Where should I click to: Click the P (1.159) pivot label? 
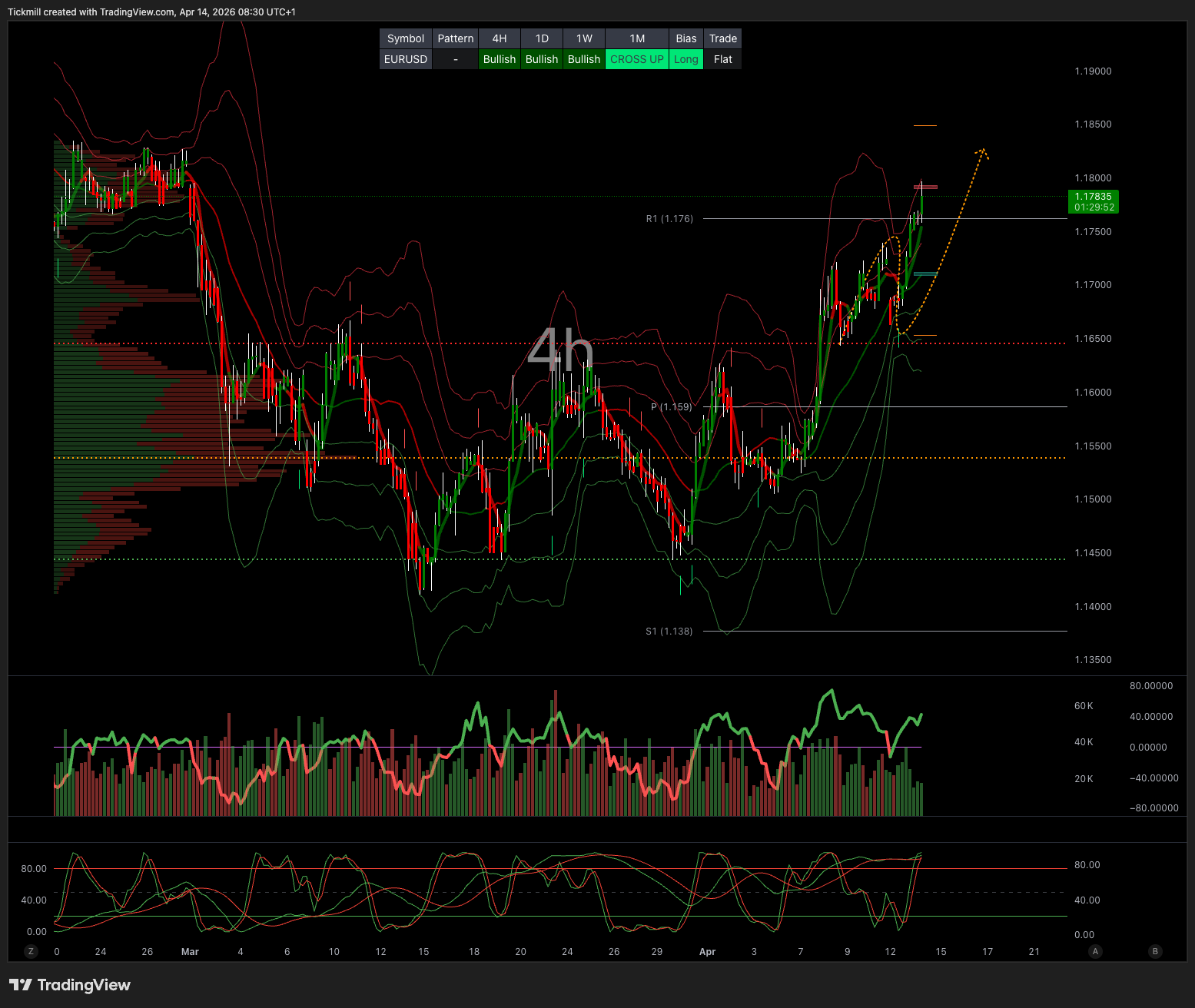pyautogui.click(x=671, y=406)
